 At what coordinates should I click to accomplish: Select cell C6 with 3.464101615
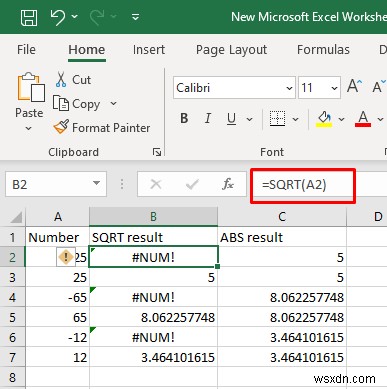coord(282,337)
